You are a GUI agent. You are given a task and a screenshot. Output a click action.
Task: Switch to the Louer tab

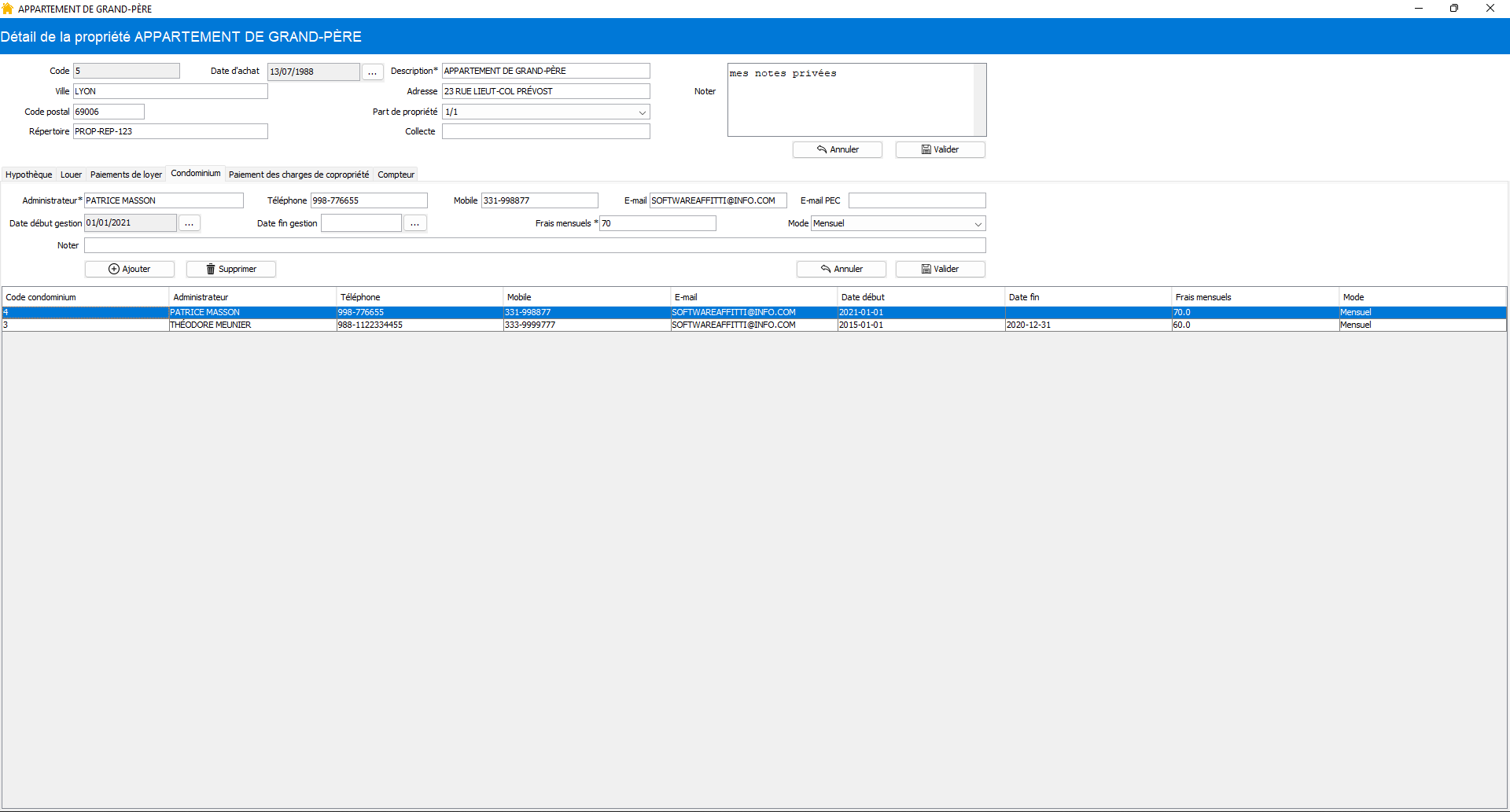71,175
